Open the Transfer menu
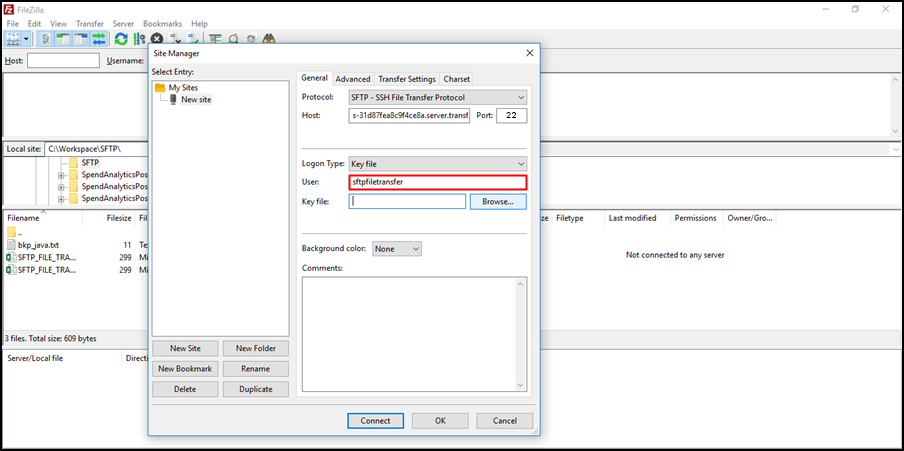 tap(90, 24)
